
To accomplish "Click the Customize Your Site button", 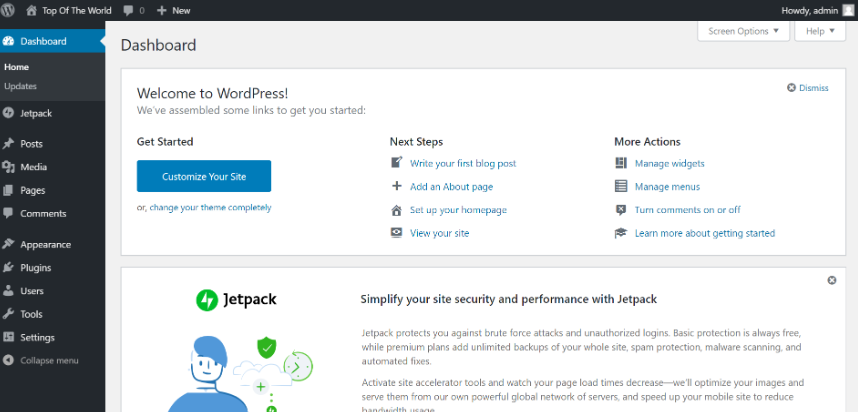I will click(x=204, y=176).
